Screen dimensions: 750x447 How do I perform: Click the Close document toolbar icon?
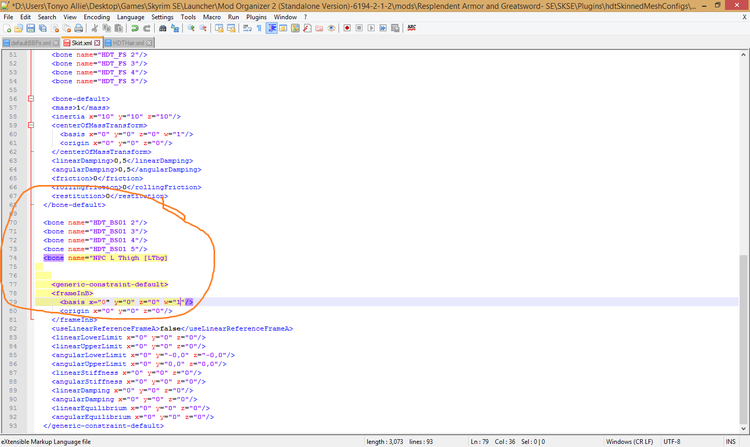click(x=55, y=29)
